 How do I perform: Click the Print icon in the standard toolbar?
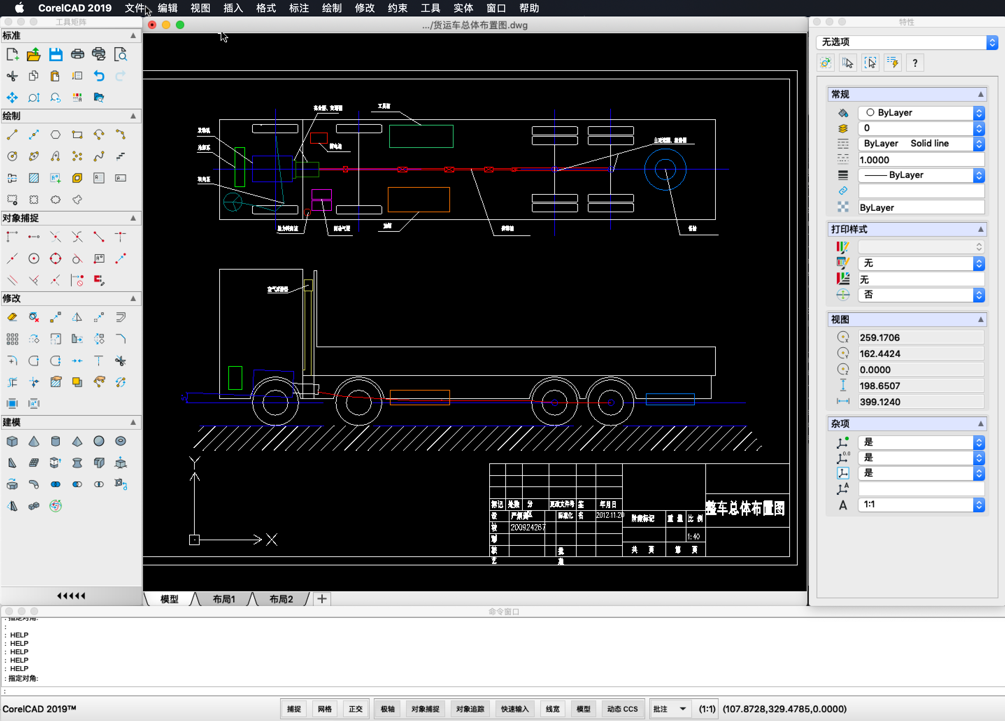pyautogui.click(x=77, y=54)
